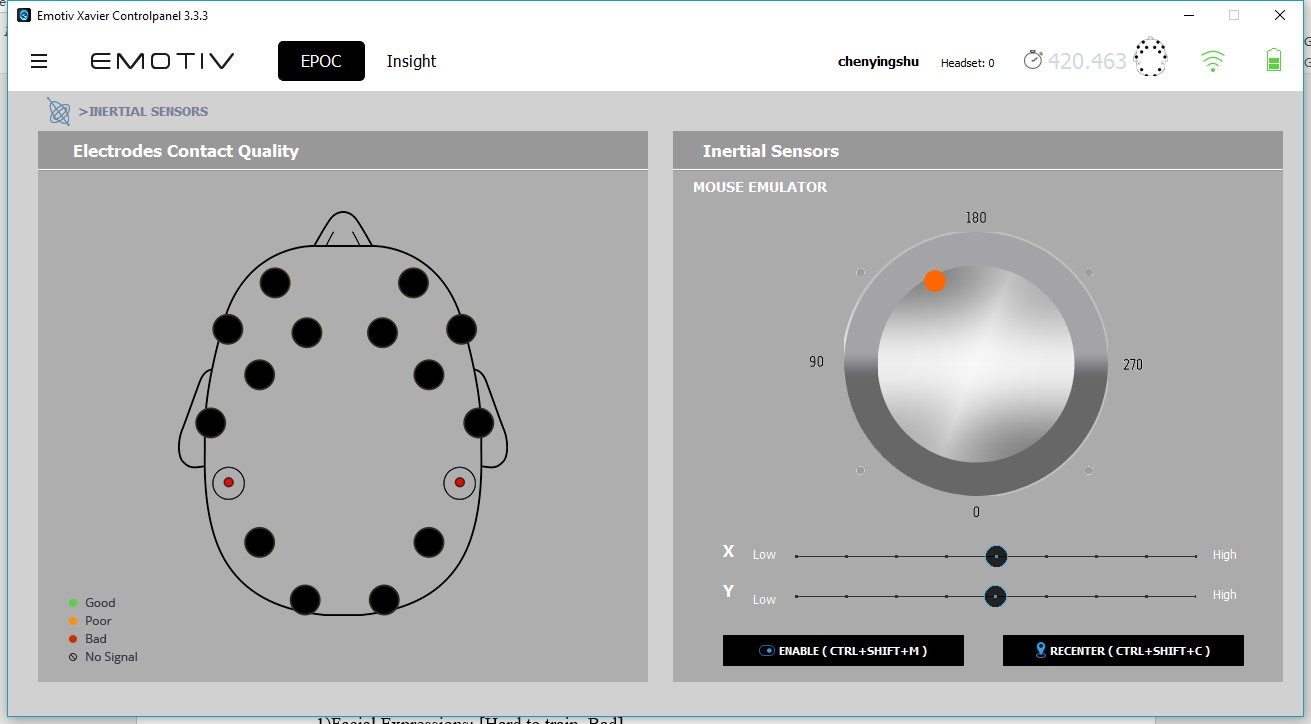Click the RECENTER (CTRL+SHIFT+C) button
1311x724 pixels.
pos(1123,650)
